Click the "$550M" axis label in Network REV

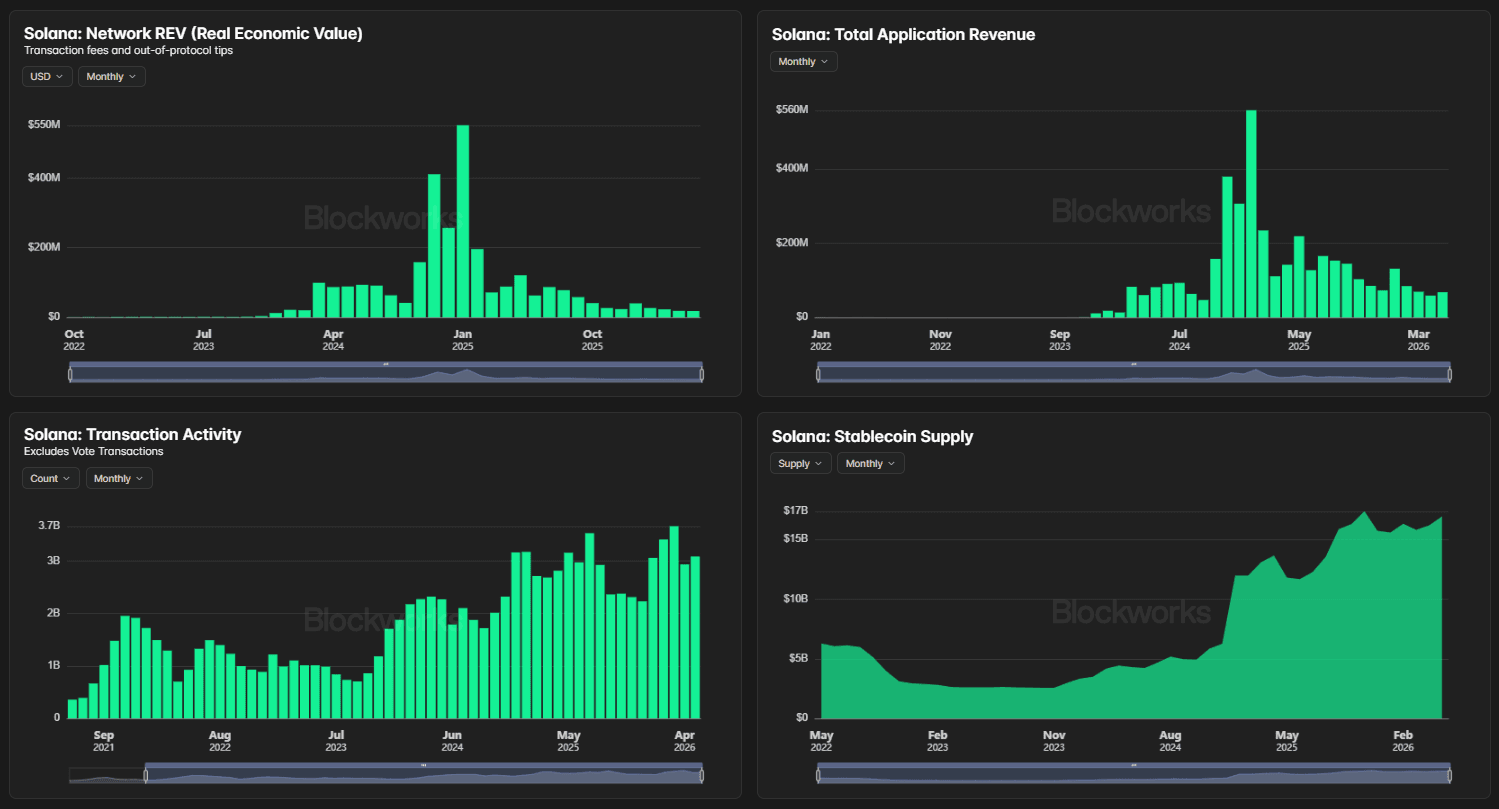click(46, 125)
